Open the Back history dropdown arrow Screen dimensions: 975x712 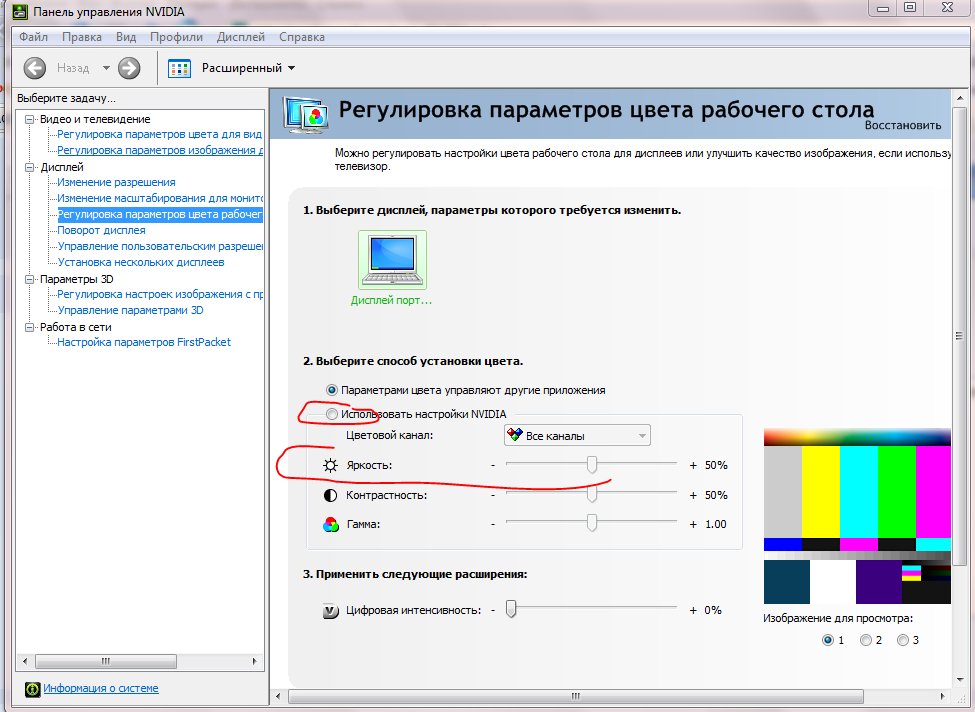point(106,68)
